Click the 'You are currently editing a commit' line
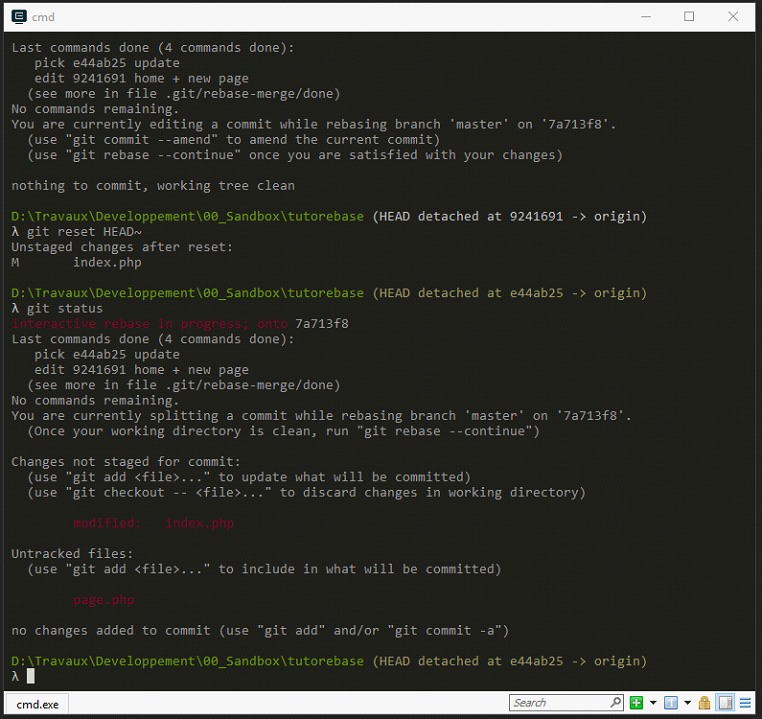 (x=313, y=124)
